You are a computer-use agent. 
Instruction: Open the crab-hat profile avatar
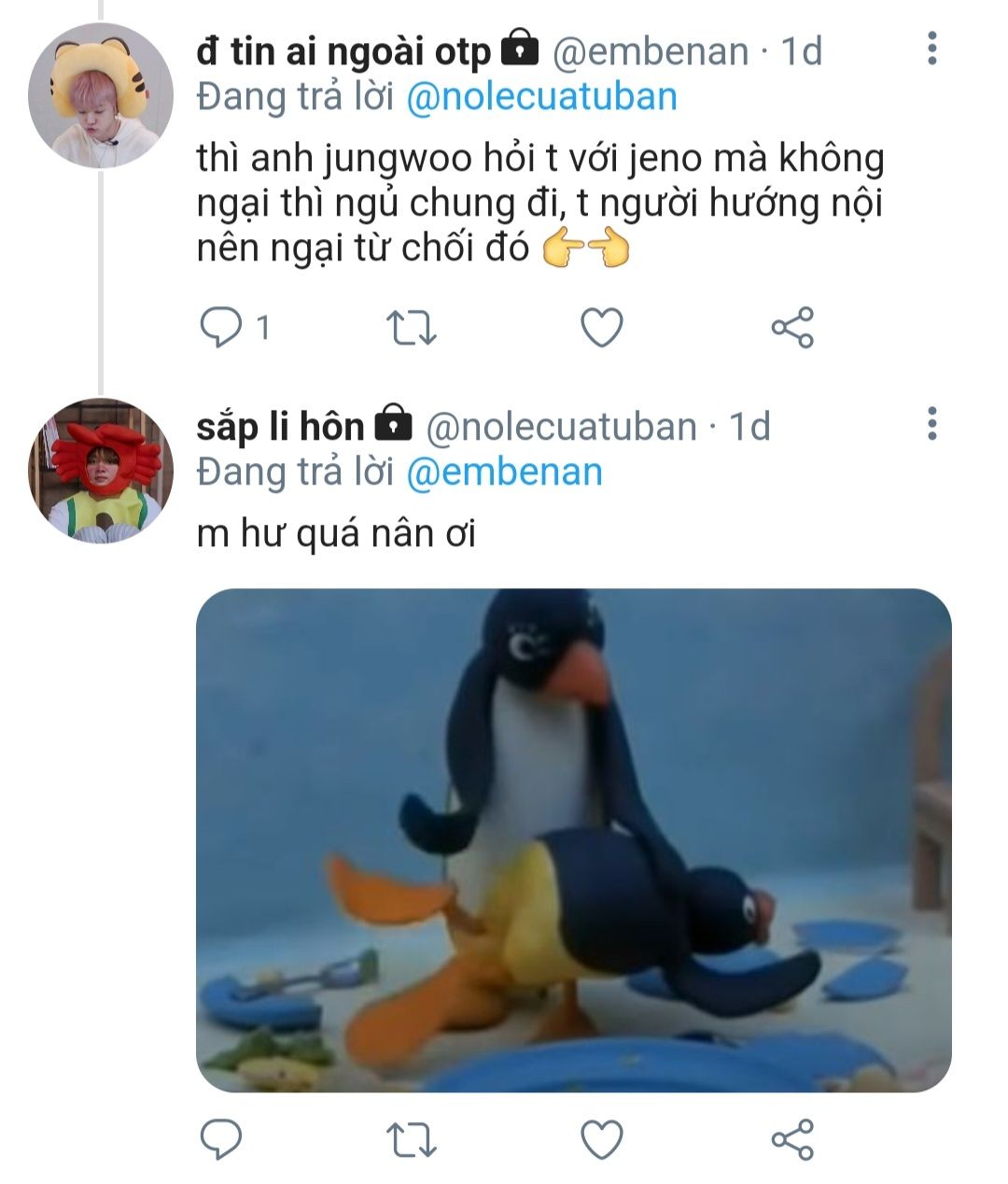coord(101,472)
